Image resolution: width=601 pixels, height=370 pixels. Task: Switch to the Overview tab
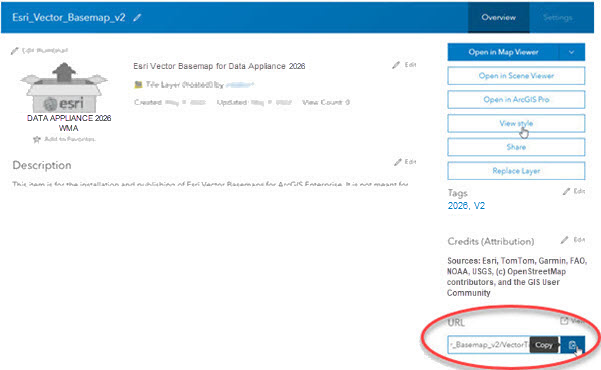(x=498, y=17)
